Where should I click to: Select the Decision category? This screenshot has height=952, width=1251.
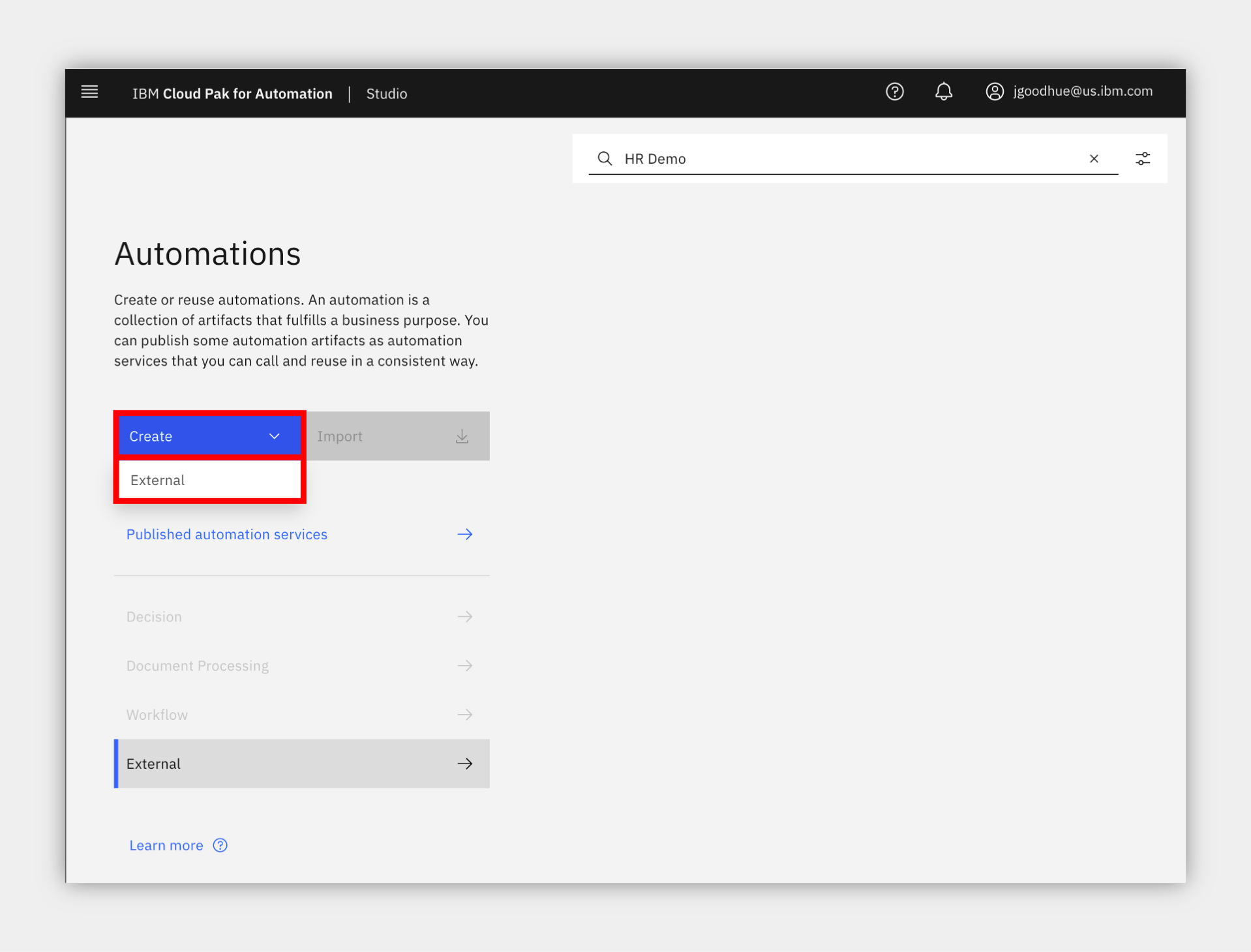(301, 617)
